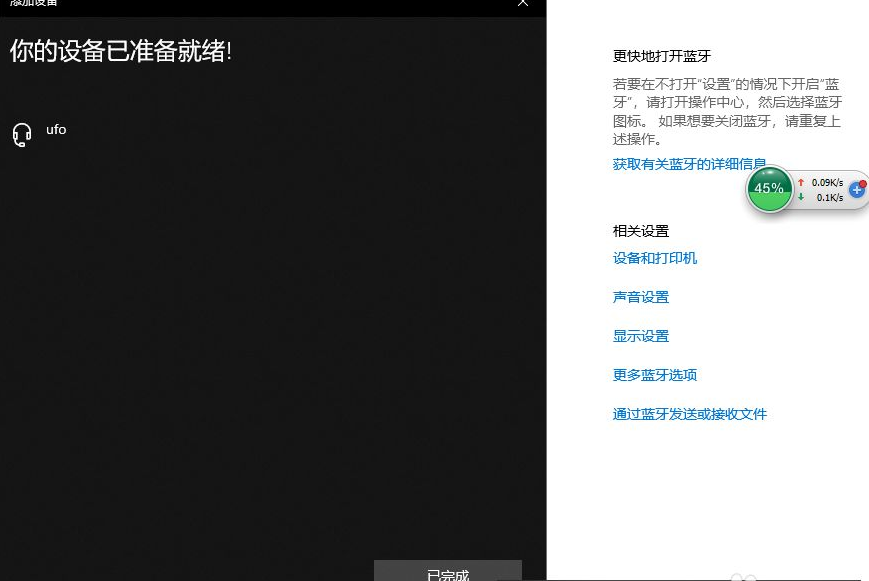
Task: Open the blue plus icon on speed widget
Action: pyautogui.click(x=857, y=190)
